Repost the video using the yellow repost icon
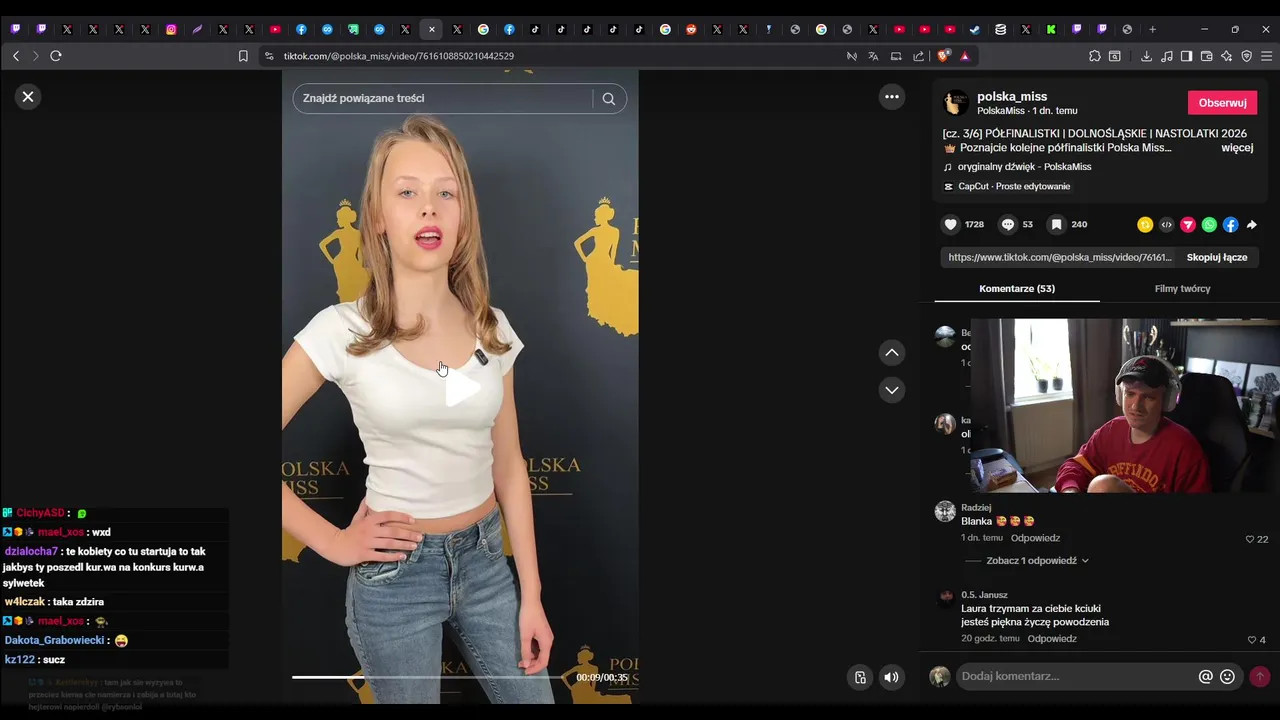 [1145, 225]
